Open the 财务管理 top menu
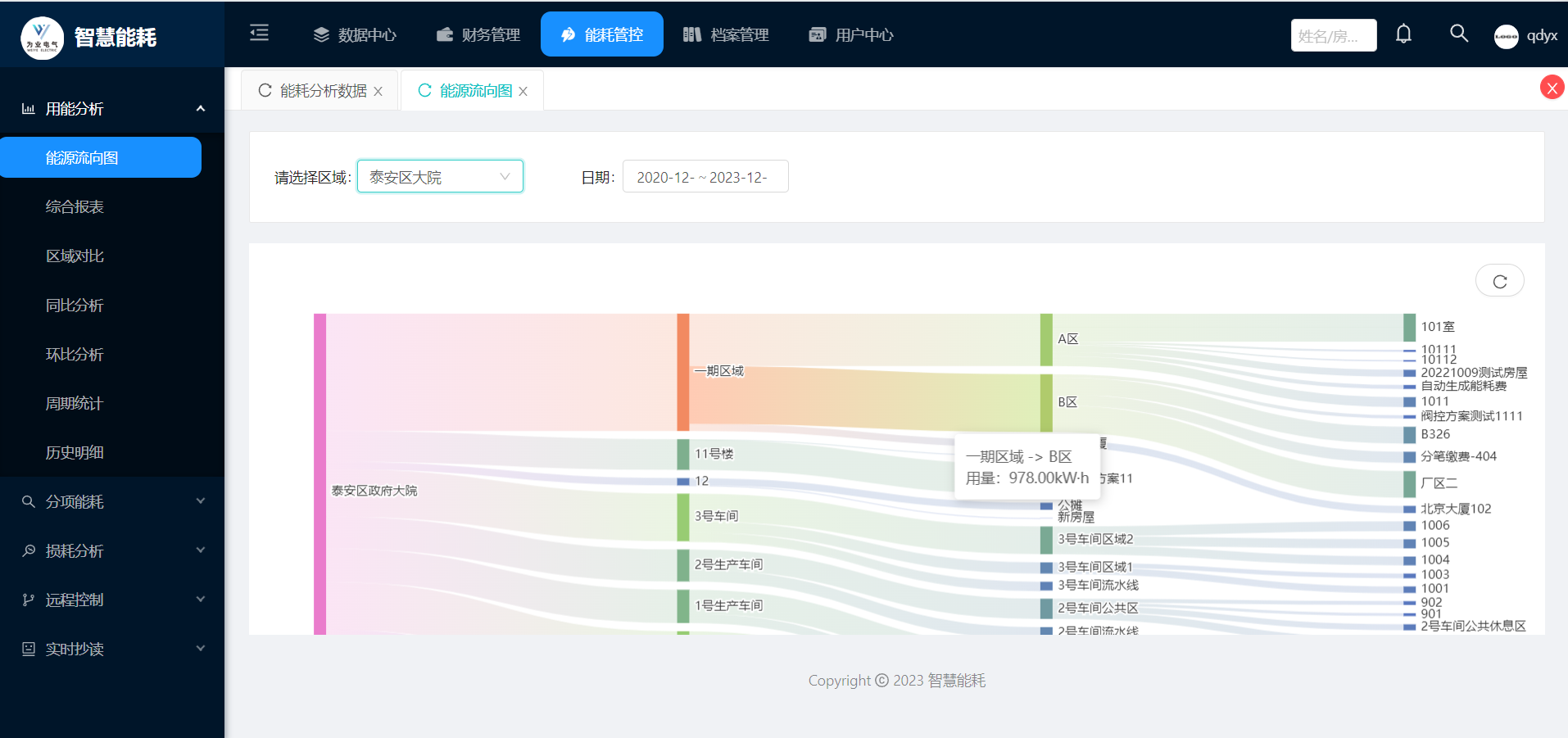This screenshot has width=1568, height=738. (x=478, y=34)
